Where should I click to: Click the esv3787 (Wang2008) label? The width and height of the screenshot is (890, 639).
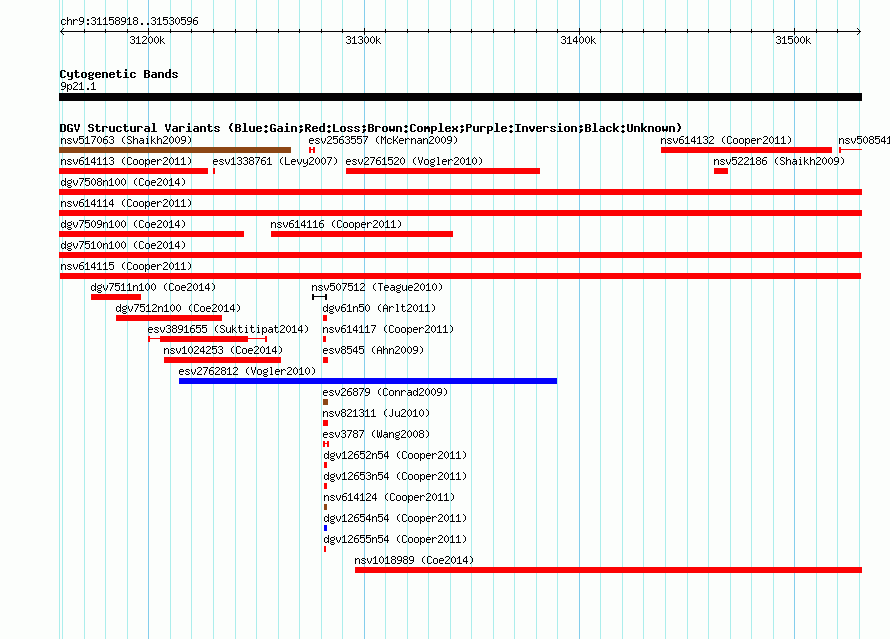(x=376, y=434)
